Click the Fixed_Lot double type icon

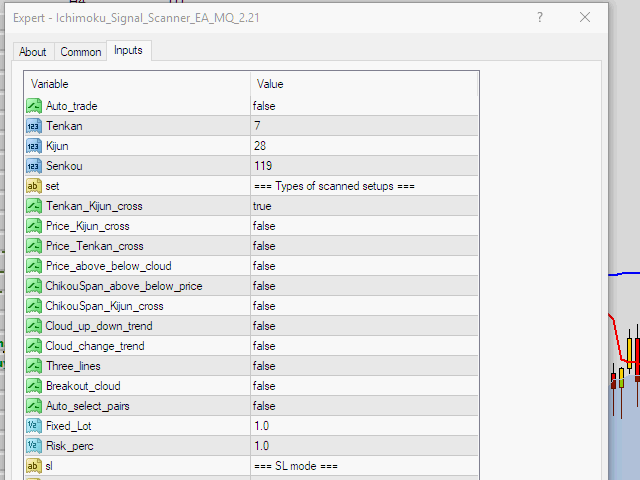coord(33,426)
